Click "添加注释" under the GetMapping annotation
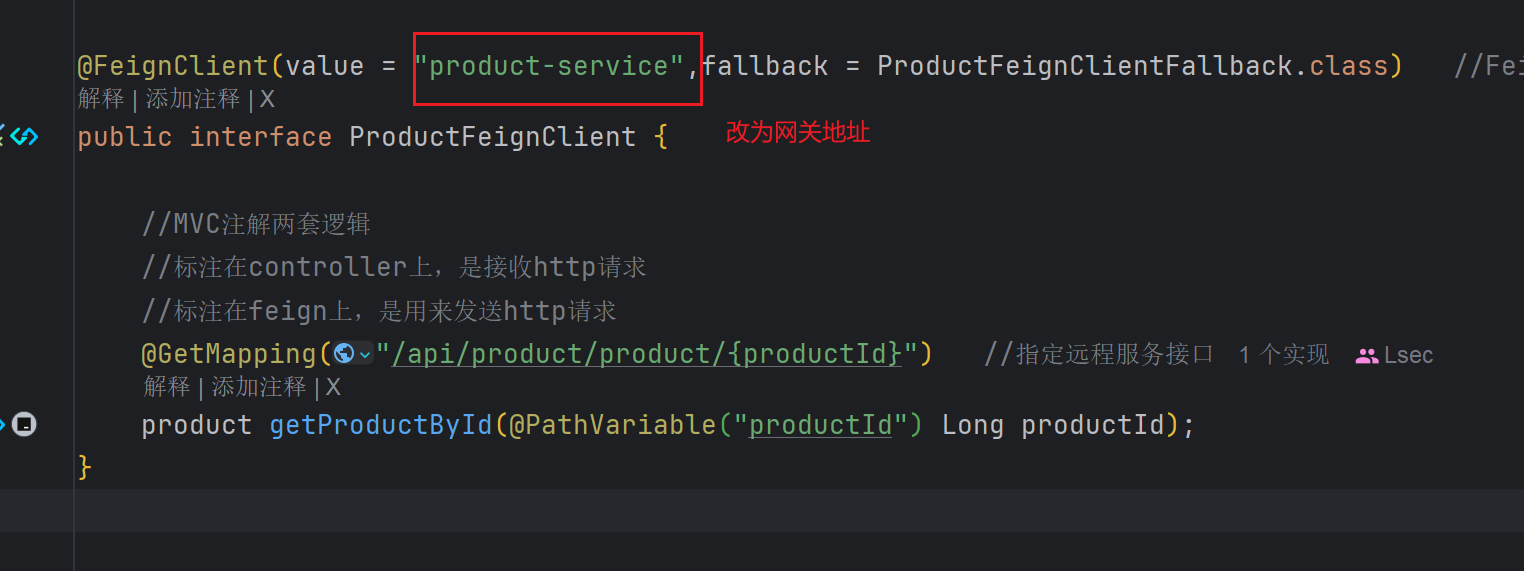This screenshot has width=1524, height=571. (259, 387)
